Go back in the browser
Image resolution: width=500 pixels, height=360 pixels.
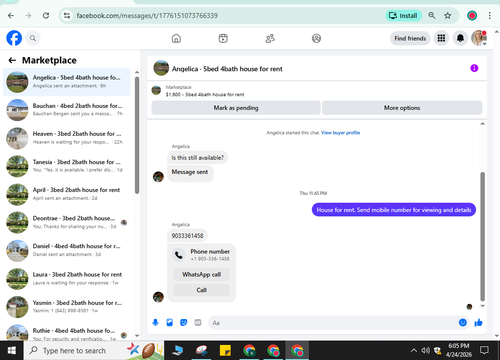click(11, 16)
